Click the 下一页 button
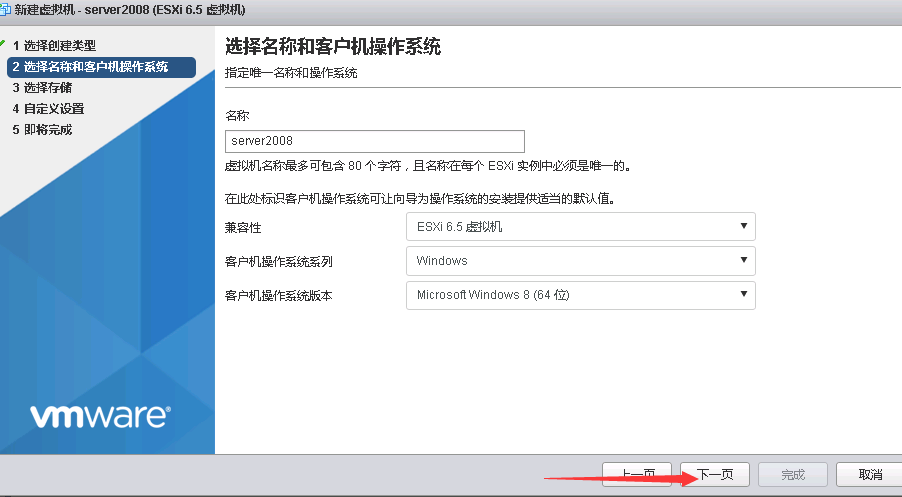 (715, 475)
